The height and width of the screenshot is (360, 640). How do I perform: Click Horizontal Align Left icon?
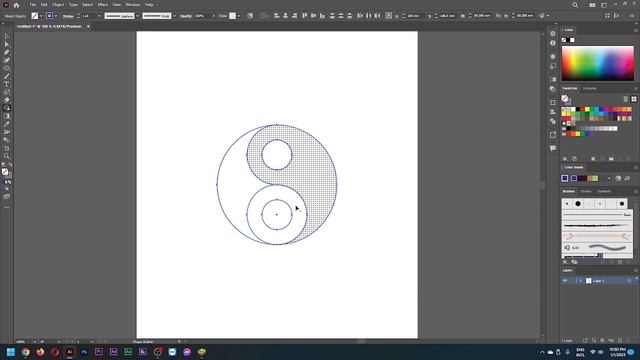tap(276, 16)
